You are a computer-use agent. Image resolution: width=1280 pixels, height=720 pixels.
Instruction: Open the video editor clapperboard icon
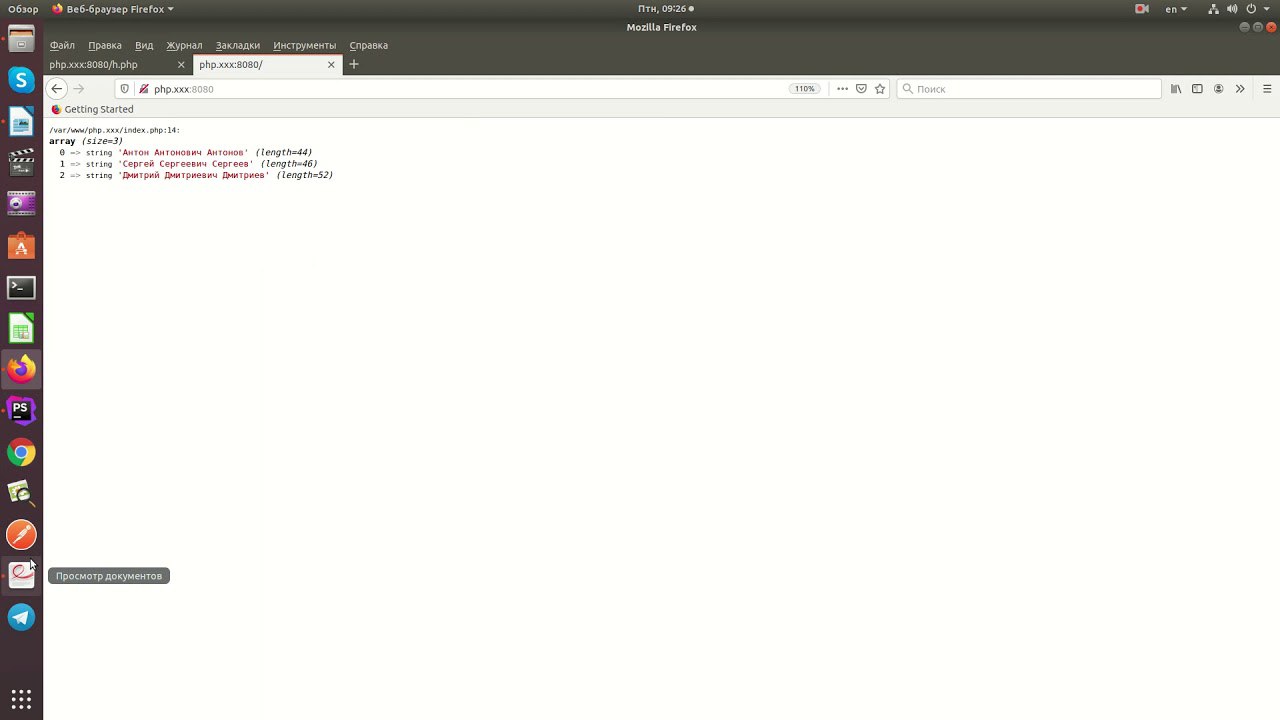[x=21, y=163]
